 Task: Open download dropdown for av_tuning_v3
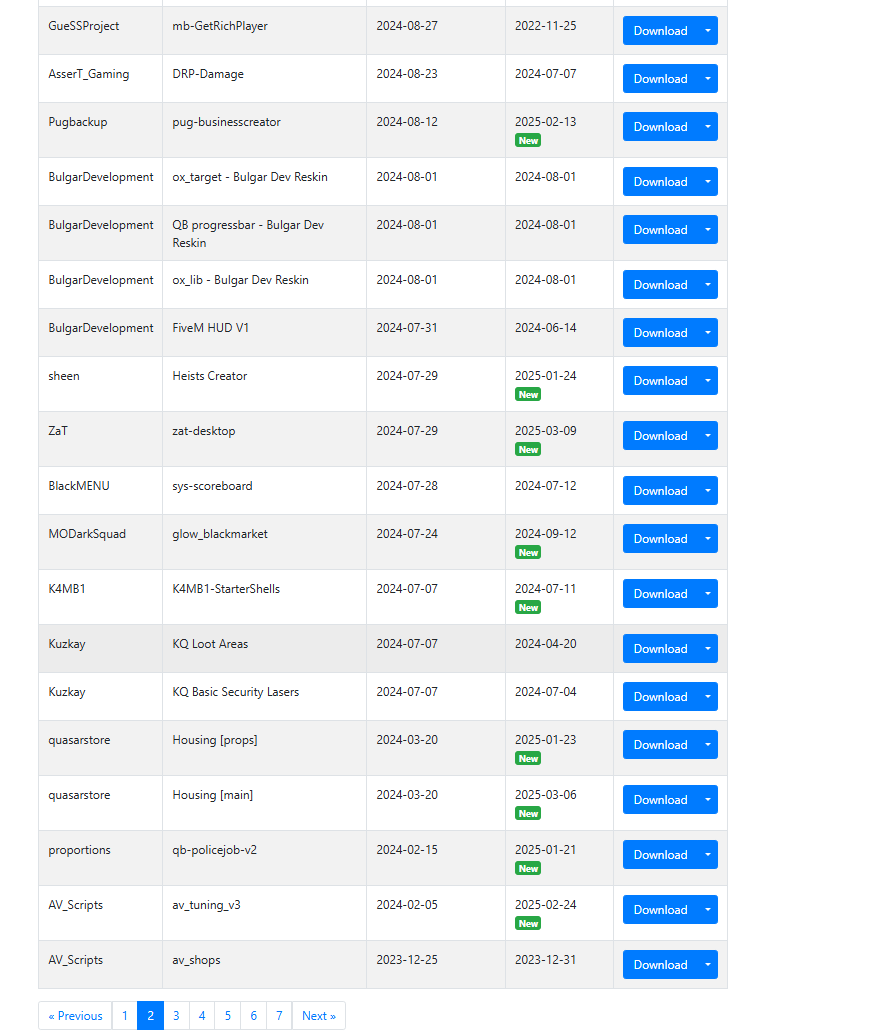(708, 910)
